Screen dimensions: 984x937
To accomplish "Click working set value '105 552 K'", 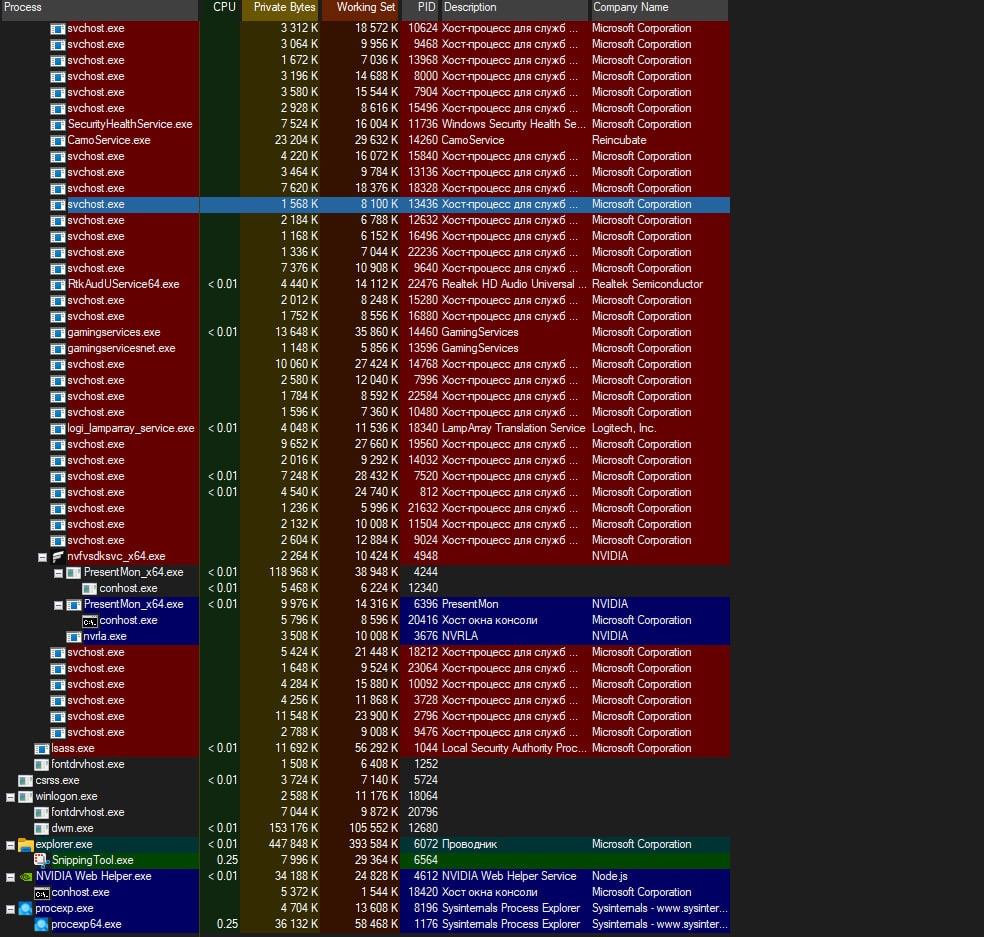I will point(373,828).
